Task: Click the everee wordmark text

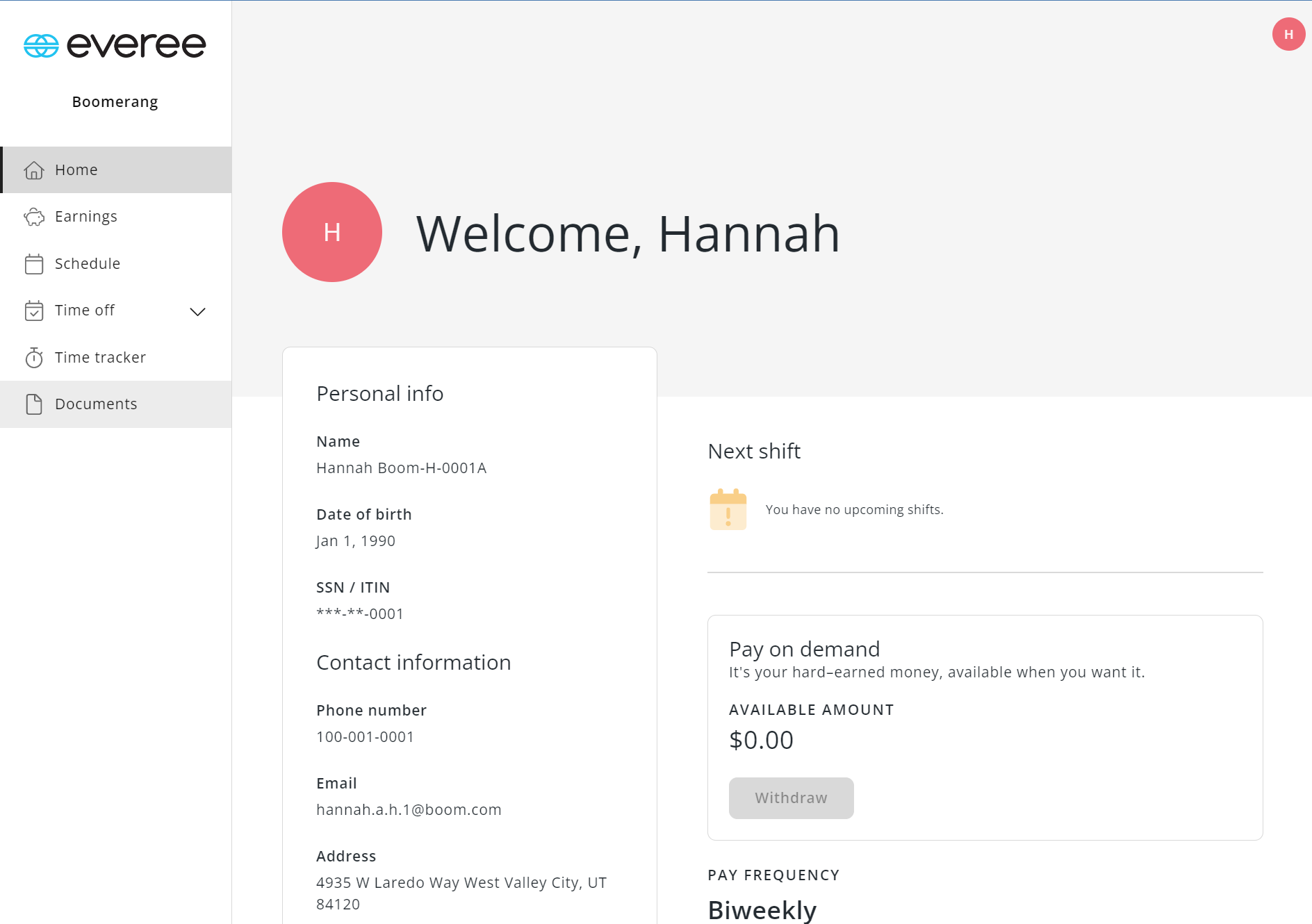Action: pyautogui.click(x=136, y=46)
